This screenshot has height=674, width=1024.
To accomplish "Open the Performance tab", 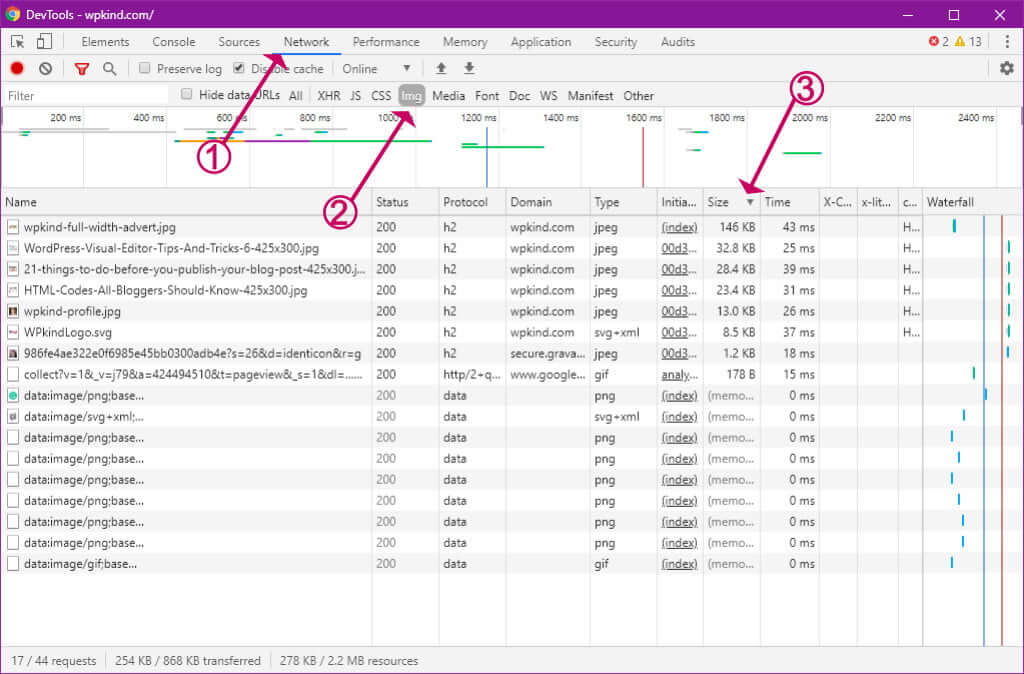I will (386, 42).
